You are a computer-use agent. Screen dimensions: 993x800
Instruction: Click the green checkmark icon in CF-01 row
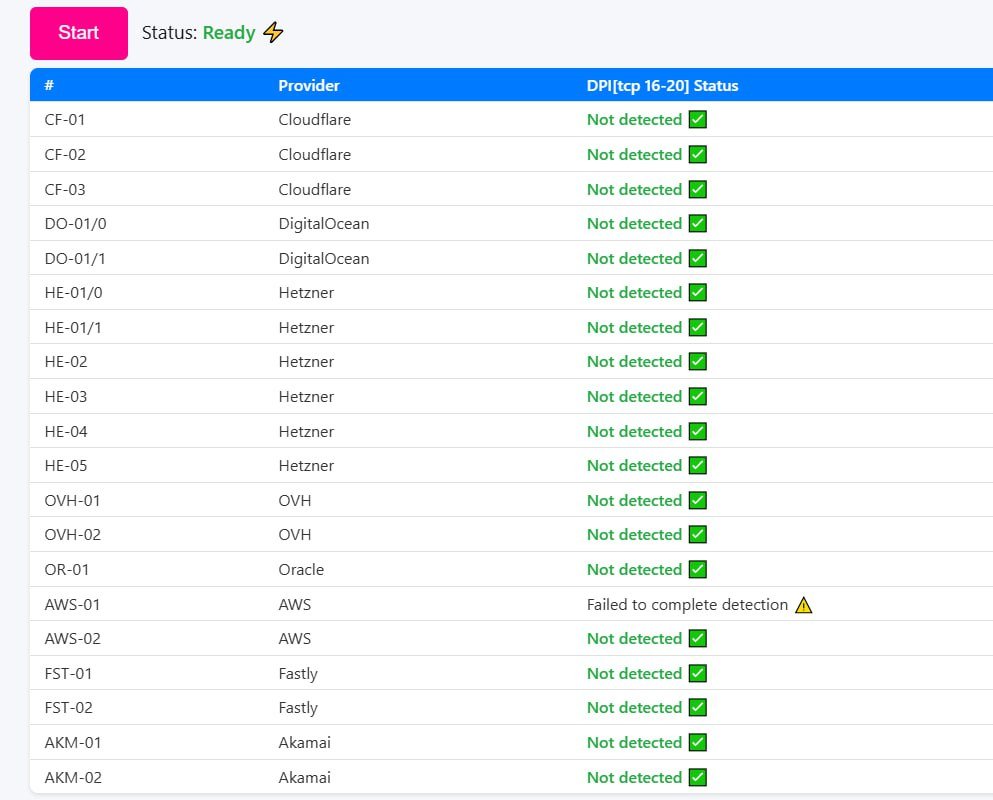(698, 120)
